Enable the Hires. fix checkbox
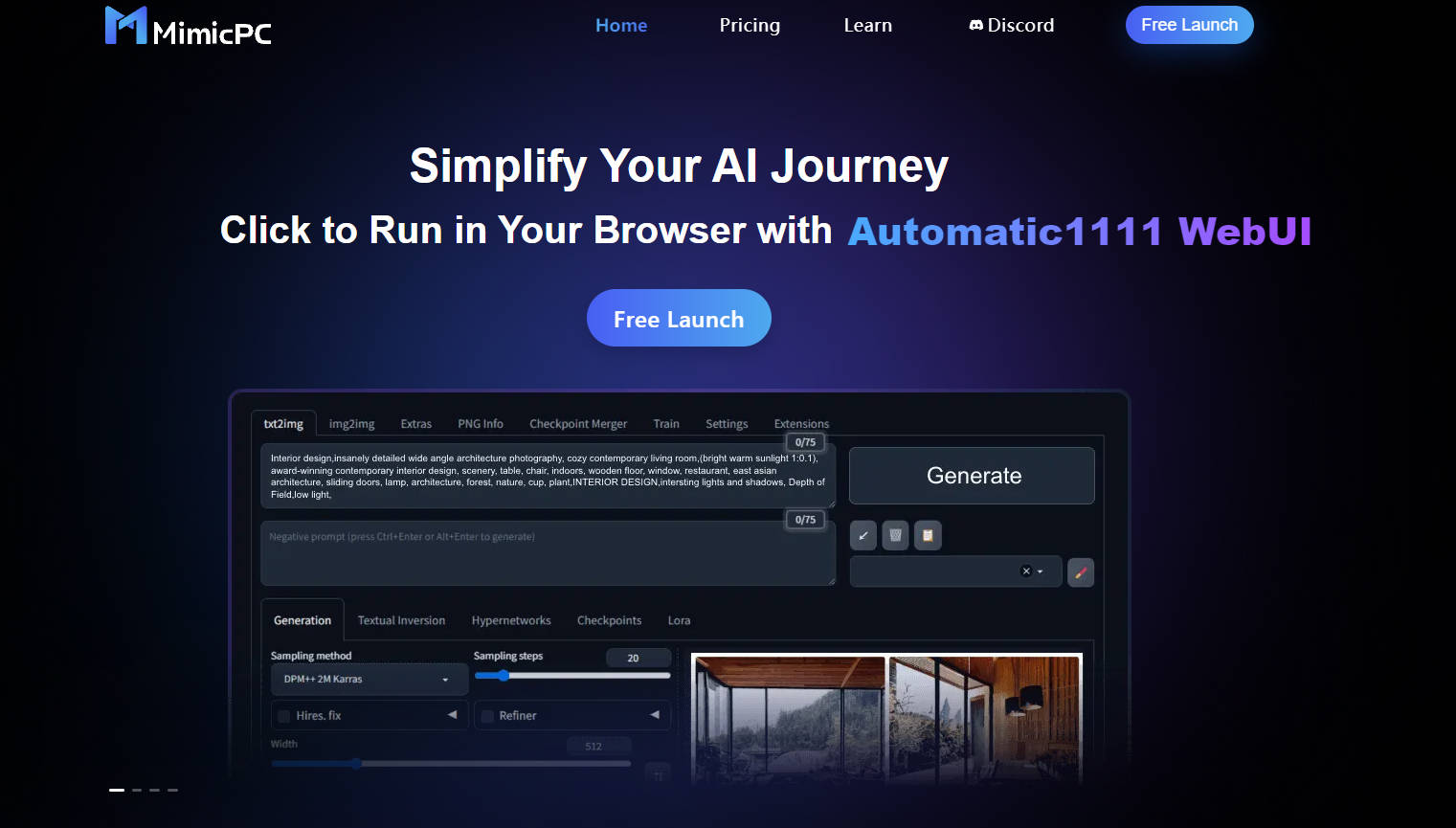The height and width of the screenshot is (828, 1456). (x=284, y=716)
